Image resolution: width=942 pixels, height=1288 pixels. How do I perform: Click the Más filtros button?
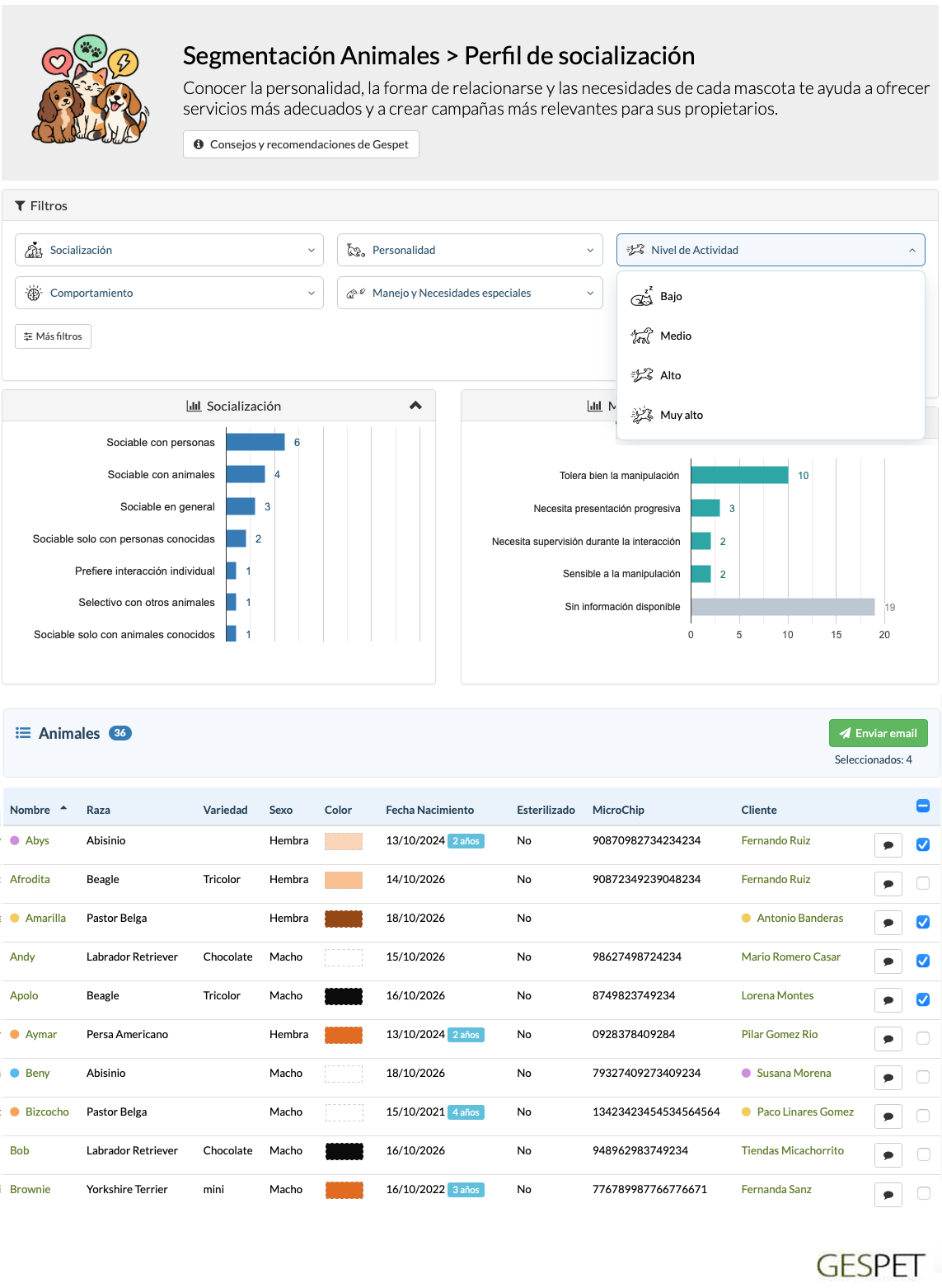(x=53, y=336)
